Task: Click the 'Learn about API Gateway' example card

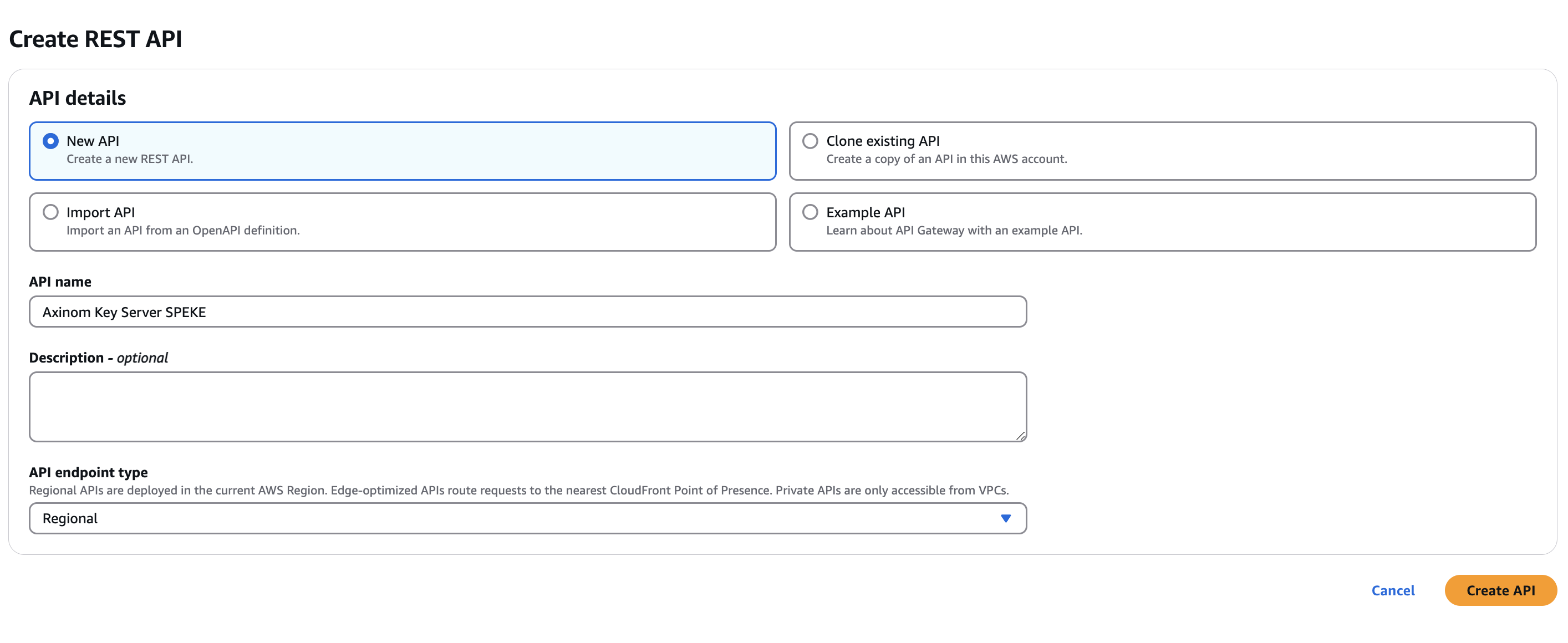Action: (954, 231)
